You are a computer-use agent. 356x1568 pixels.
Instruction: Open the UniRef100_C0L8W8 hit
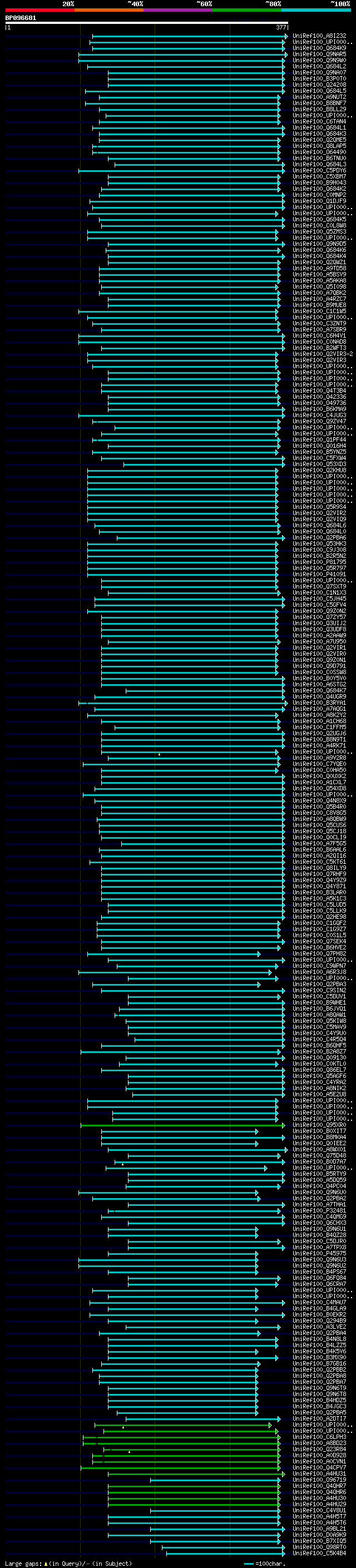[319, 225]
